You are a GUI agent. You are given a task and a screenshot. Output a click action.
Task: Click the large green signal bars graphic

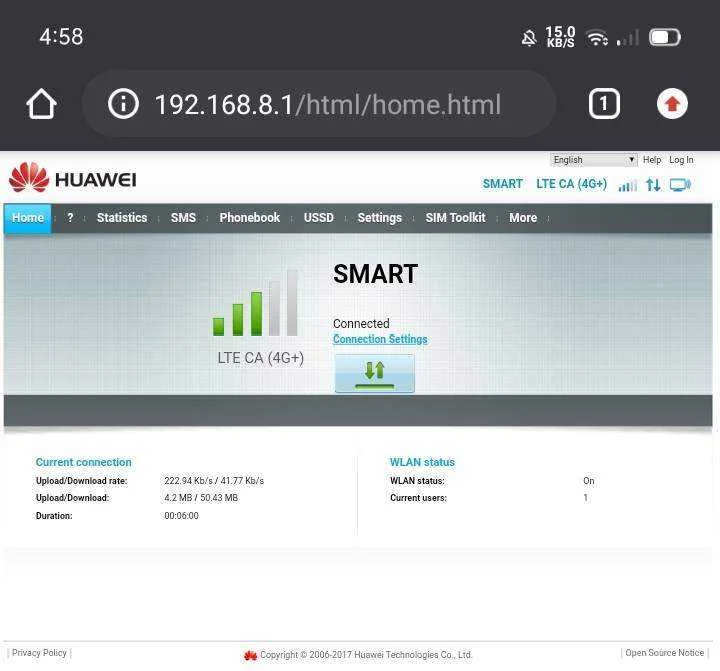point(255,303)
